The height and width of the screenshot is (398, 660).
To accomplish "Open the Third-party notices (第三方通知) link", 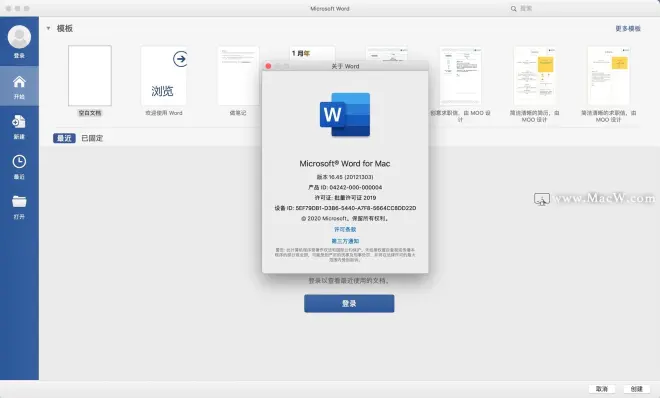I will 345,241.
